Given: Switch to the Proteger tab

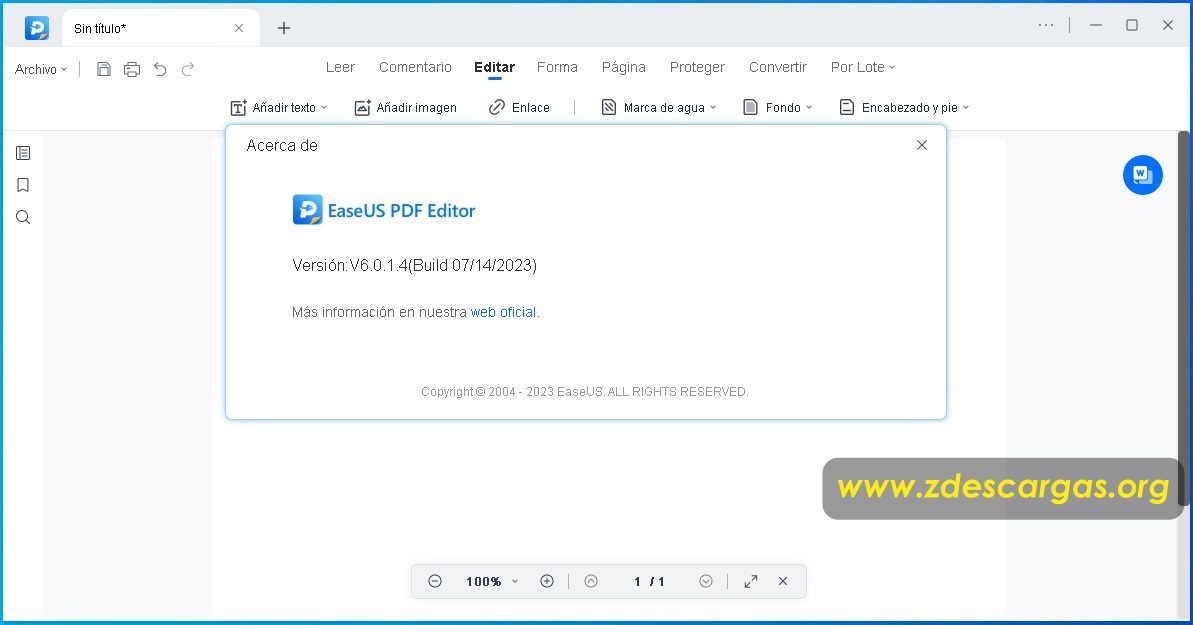Looking at the screenshot, I should point(697,67).
